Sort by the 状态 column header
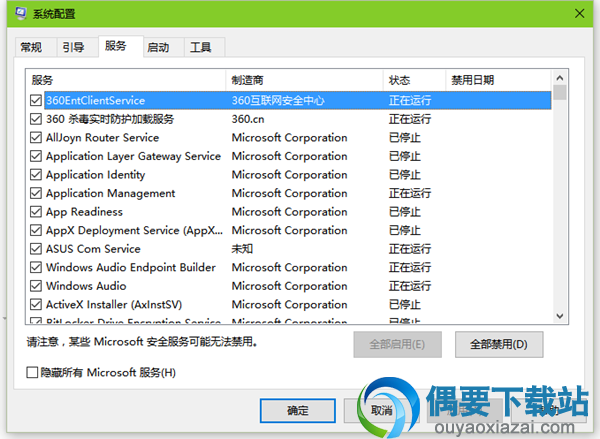 point(415,80)
